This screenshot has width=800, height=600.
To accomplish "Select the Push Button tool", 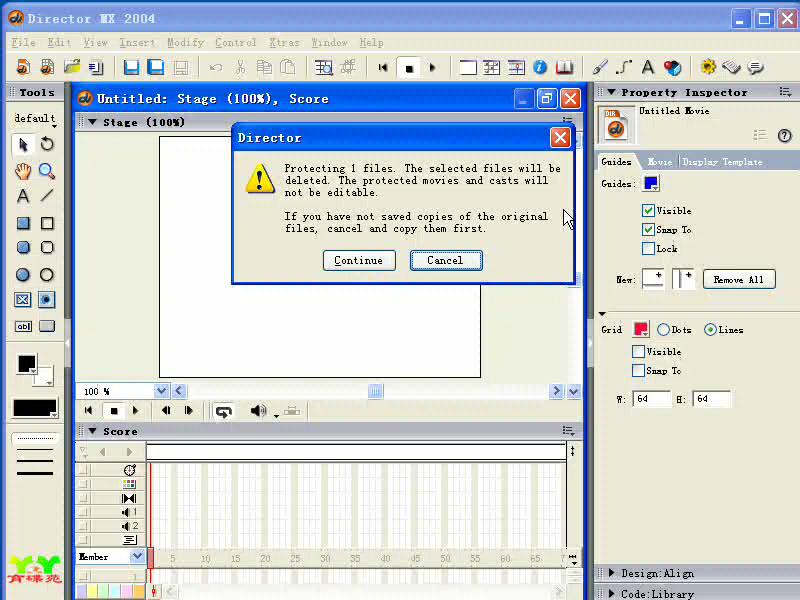I will 47,326.
